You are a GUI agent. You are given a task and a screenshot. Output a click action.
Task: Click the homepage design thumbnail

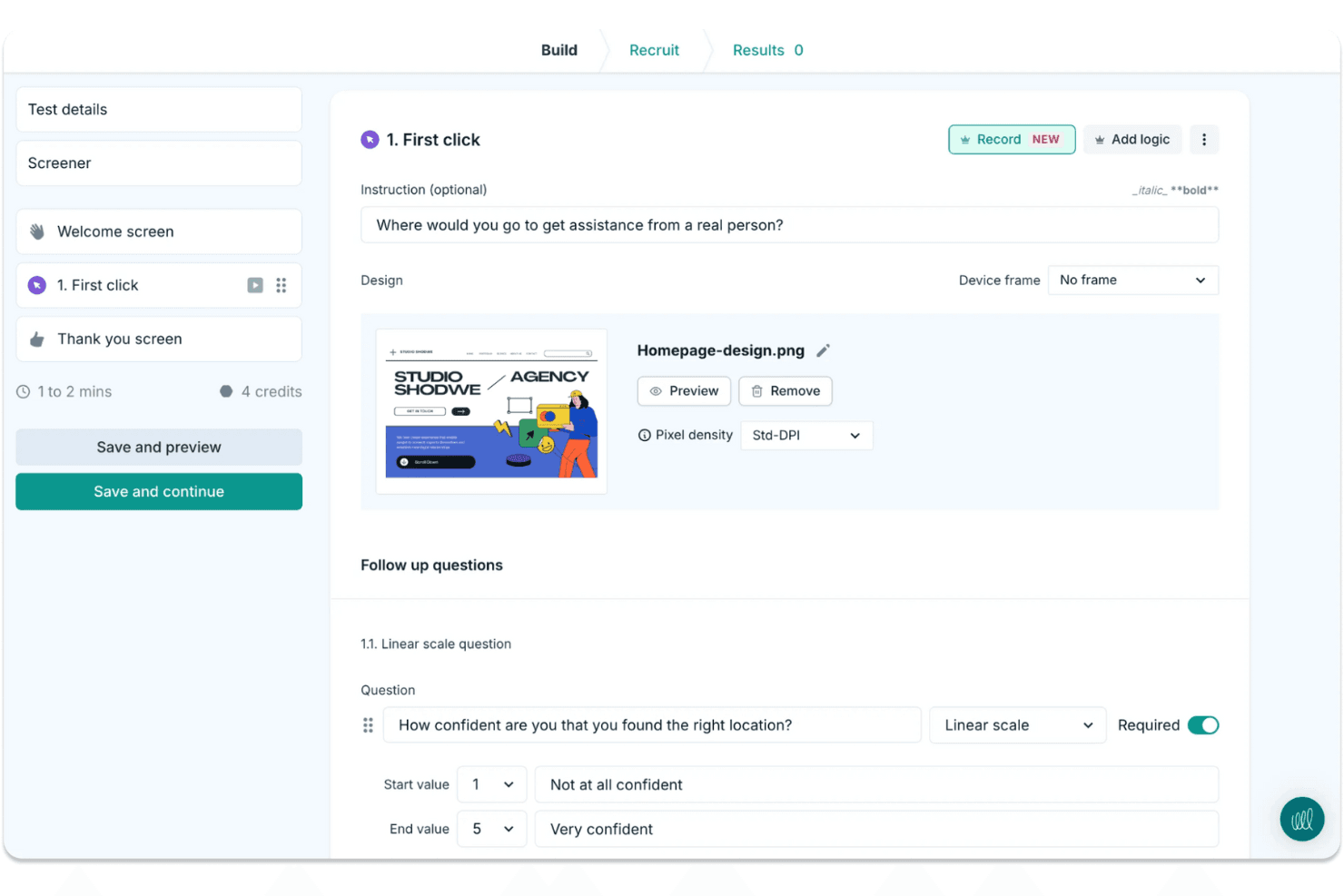[491, 411]
